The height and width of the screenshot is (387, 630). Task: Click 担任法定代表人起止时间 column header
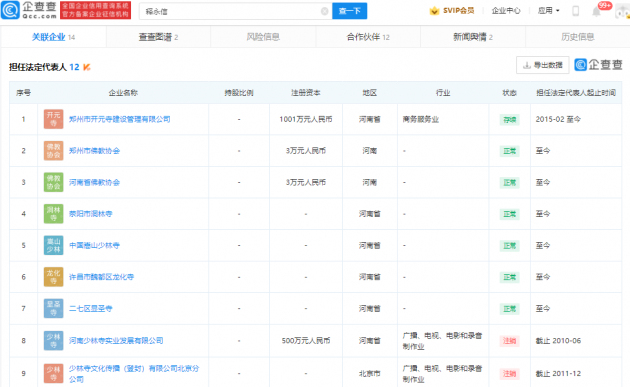pos(576,92)
